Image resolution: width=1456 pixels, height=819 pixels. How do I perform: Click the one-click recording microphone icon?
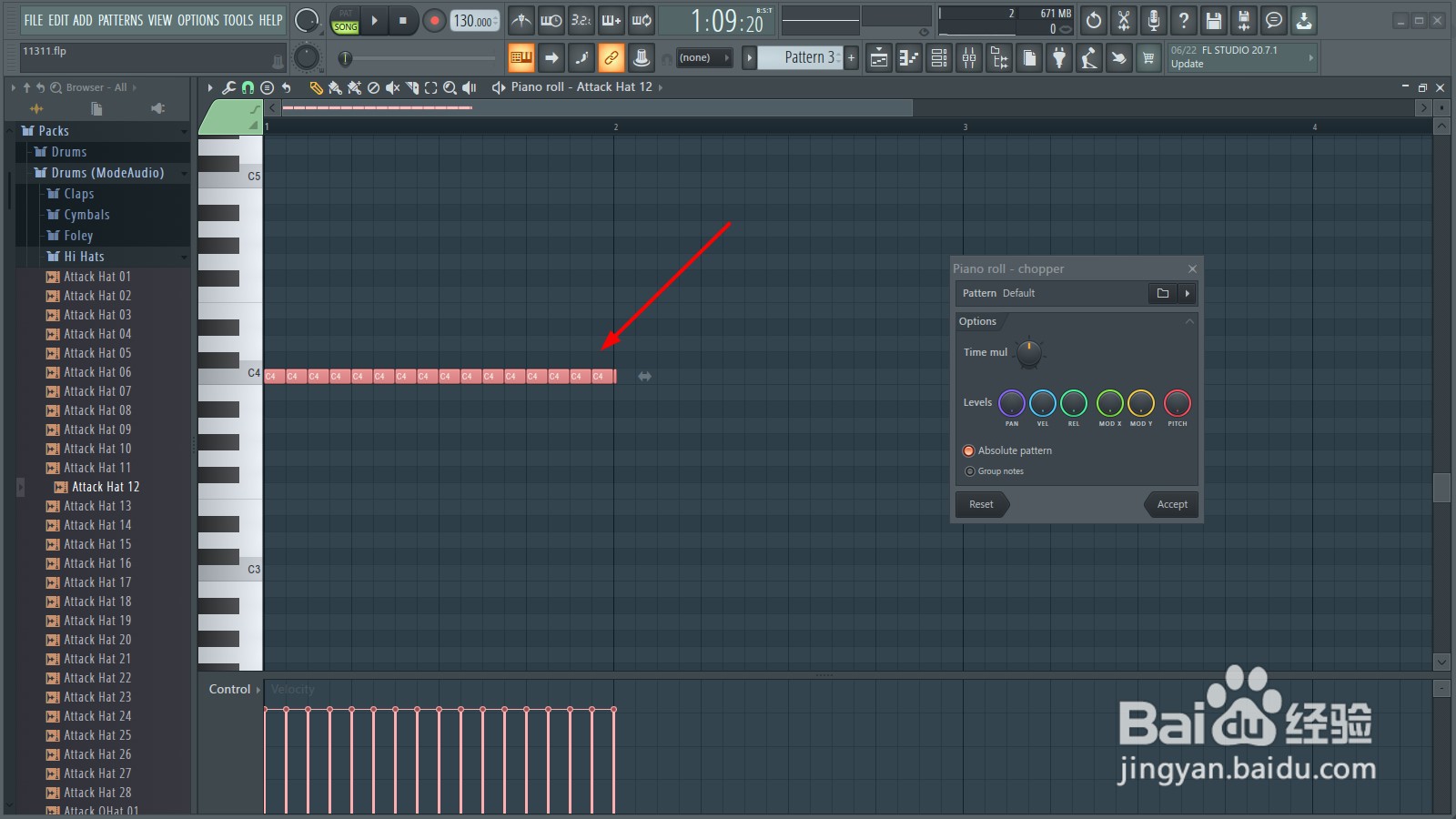click(1154, 20)
